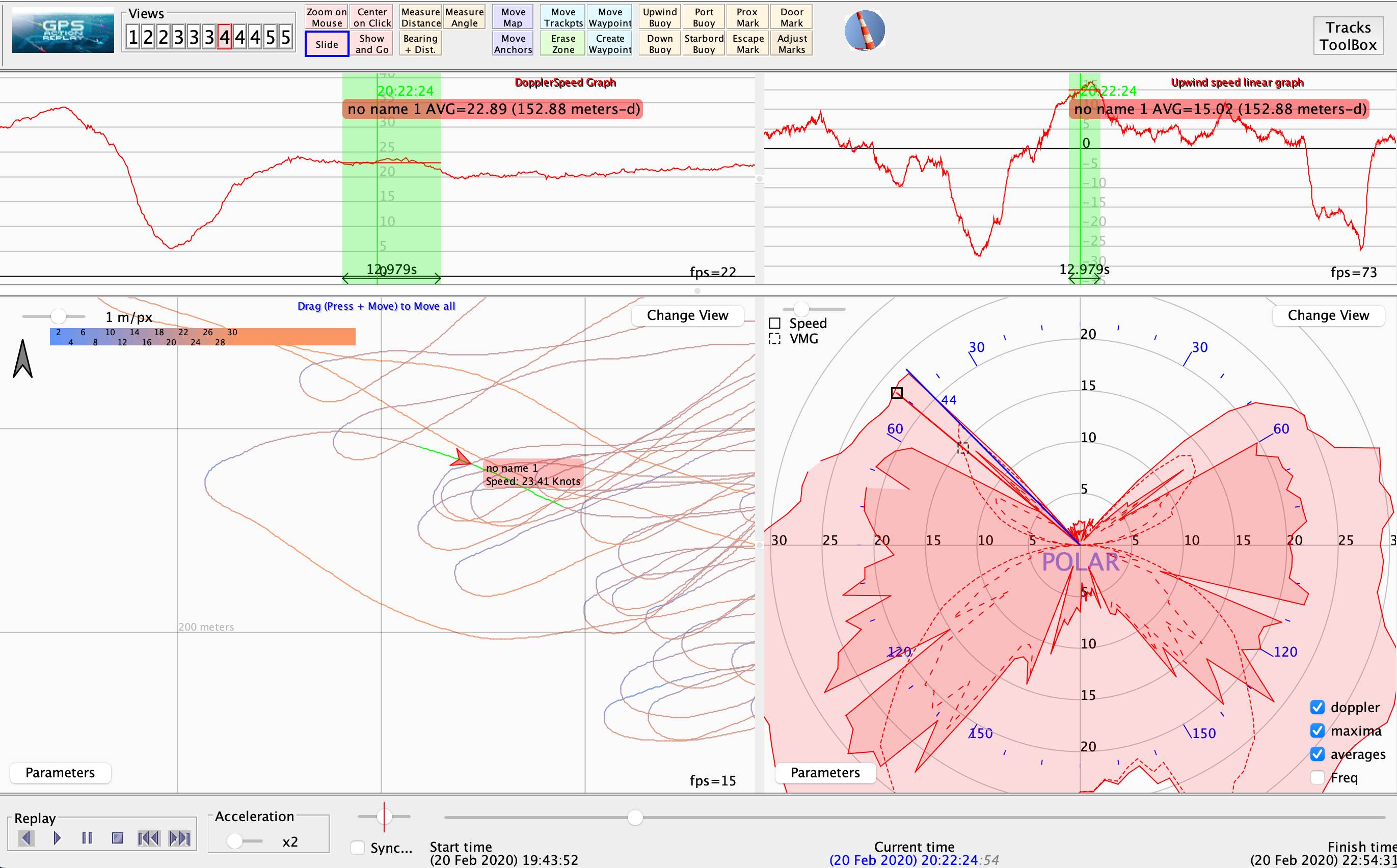1397x868 pixels.
Task: Jump to replay end icon
Action: coord(179,838)
